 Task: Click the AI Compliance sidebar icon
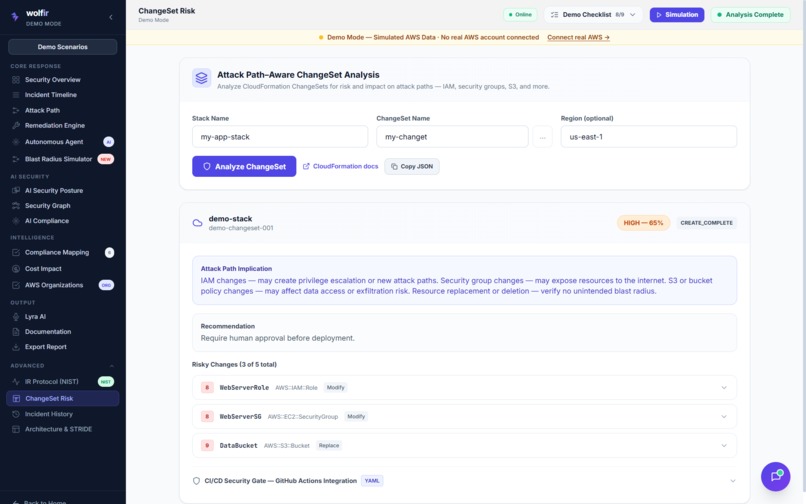point(16,221)
